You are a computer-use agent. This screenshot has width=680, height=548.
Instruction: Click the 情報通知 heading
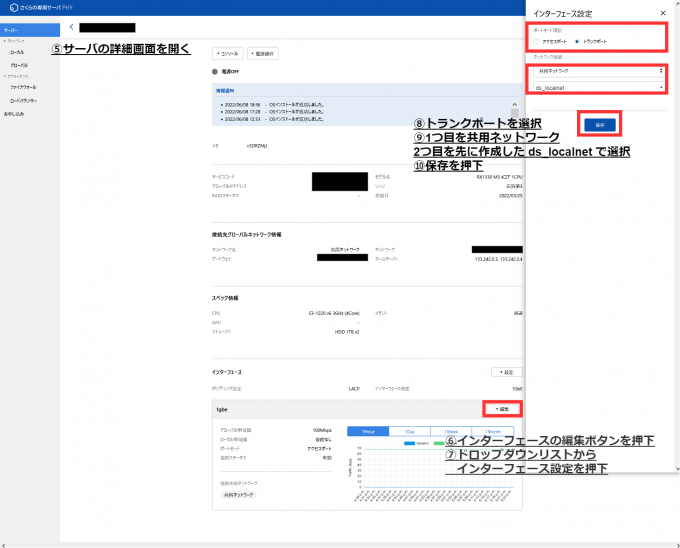(x=225, y=91)
